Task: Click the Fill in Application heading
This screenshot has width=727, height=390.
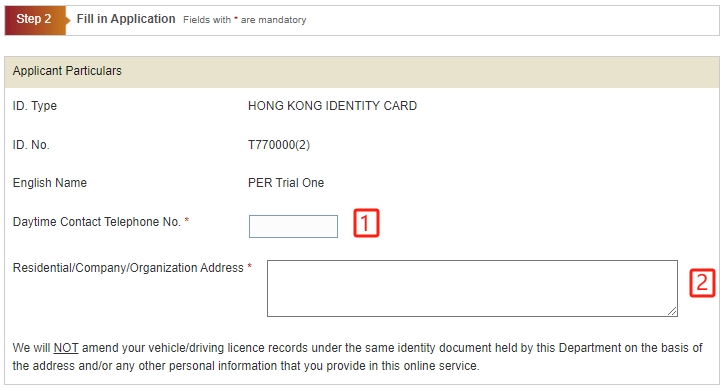Action: tap(126, 19)
